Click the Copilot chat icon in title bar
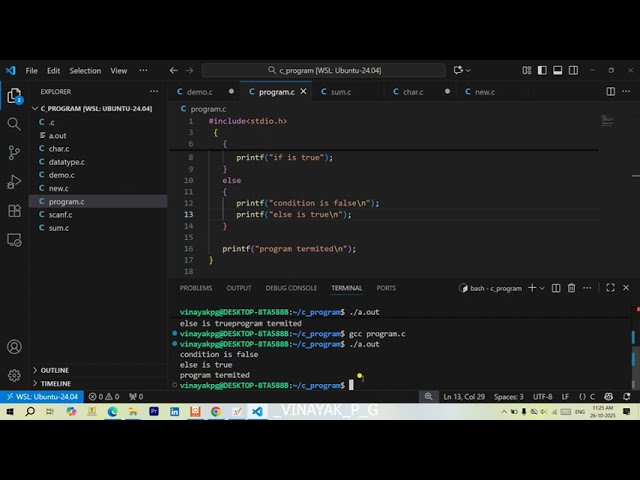The width and height of the screenshot is (640, 480). 458,70
